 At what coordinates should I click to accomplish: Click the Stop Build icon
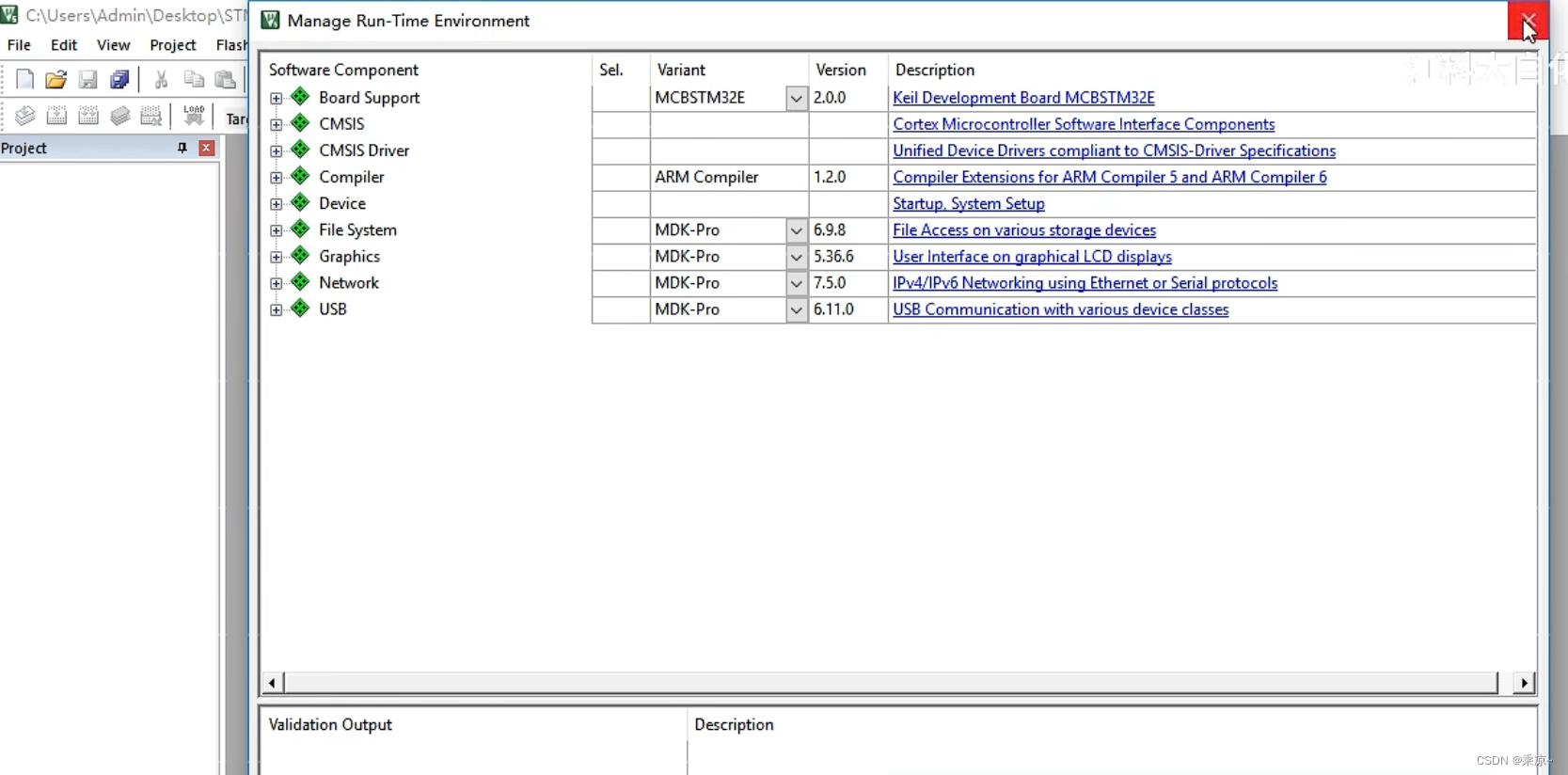pyautogui.click(x=150, y=116)
